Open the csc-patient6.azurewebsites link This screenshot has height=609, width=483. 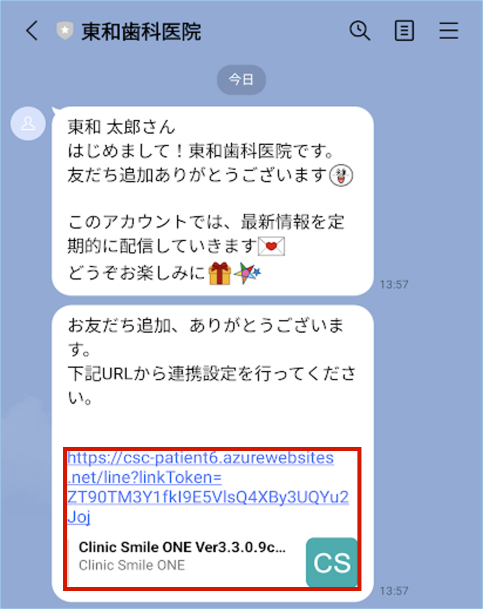point(208,487)
